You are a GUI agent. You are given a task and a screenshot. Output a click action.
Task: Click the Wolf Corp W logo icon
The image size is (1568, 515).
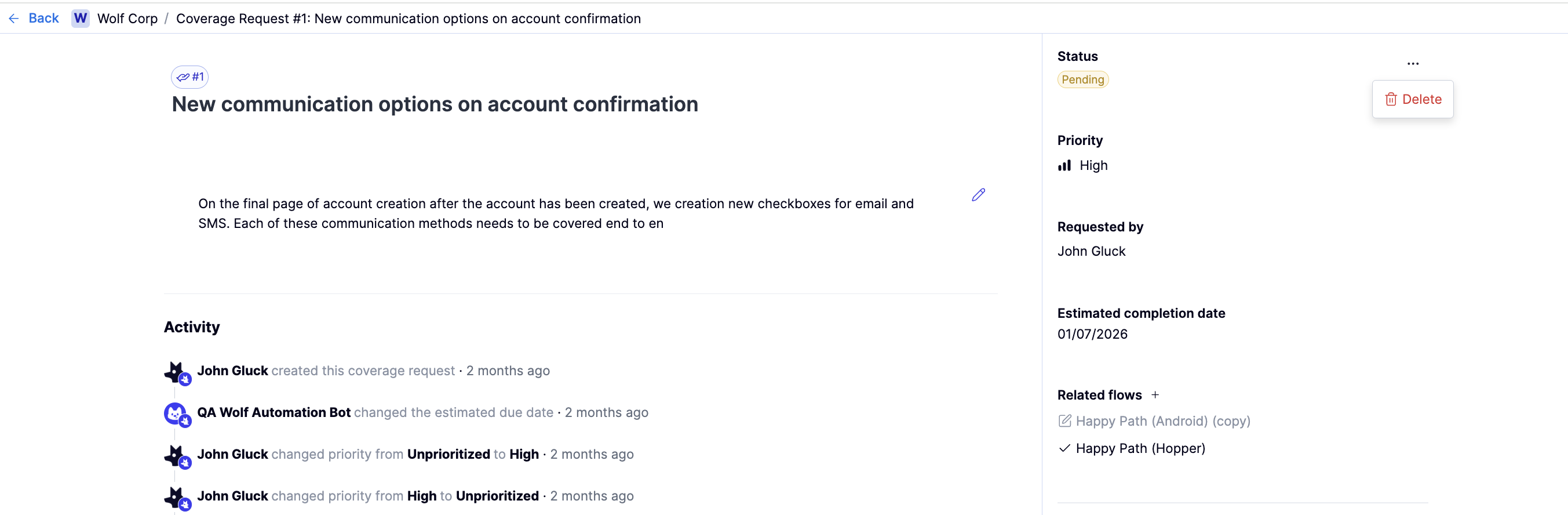point(81,19)
